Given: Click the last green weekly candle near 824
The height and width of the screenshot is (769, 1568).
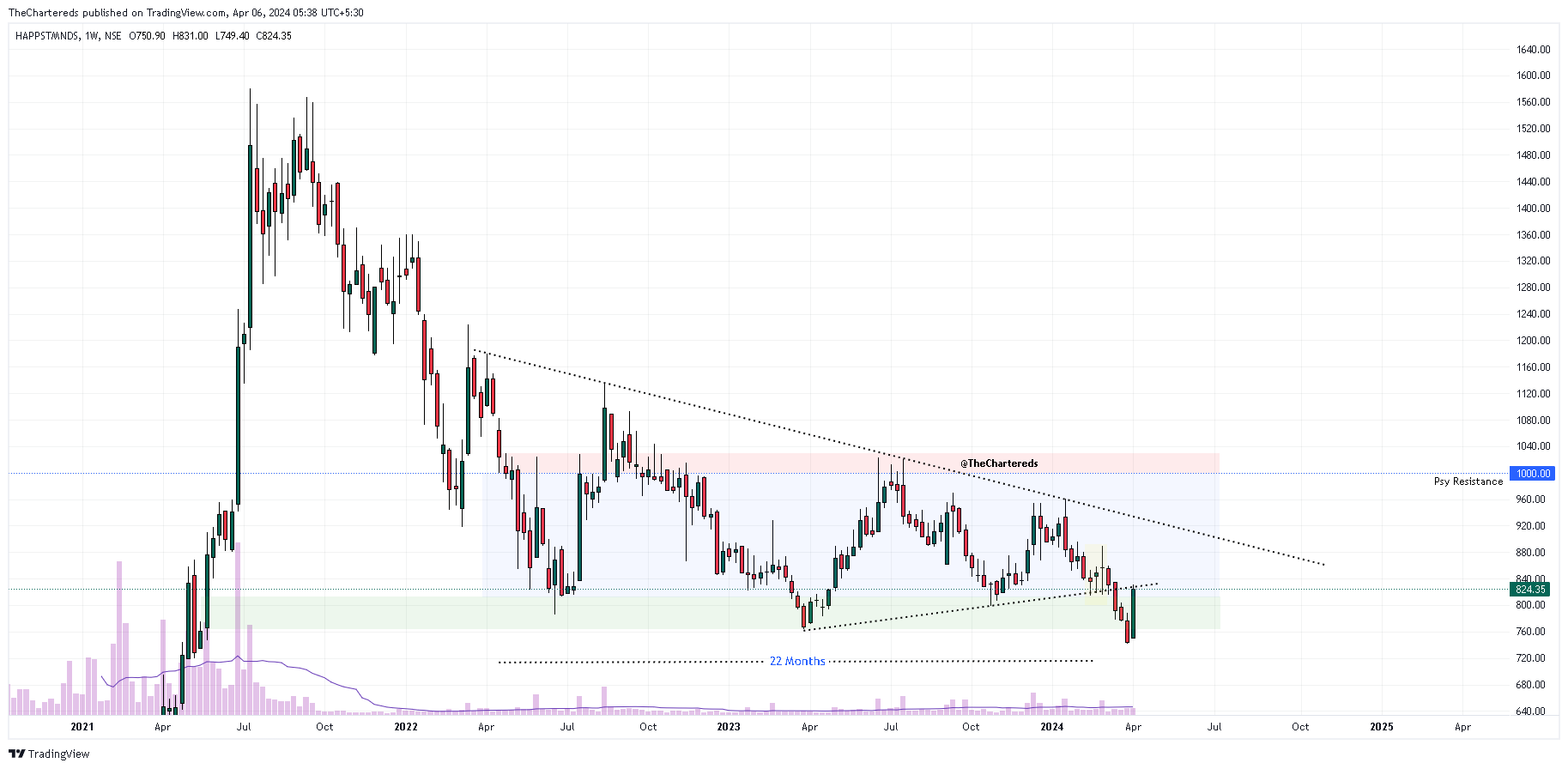Looking at the screenshot, I should [x=1134, y=614].
